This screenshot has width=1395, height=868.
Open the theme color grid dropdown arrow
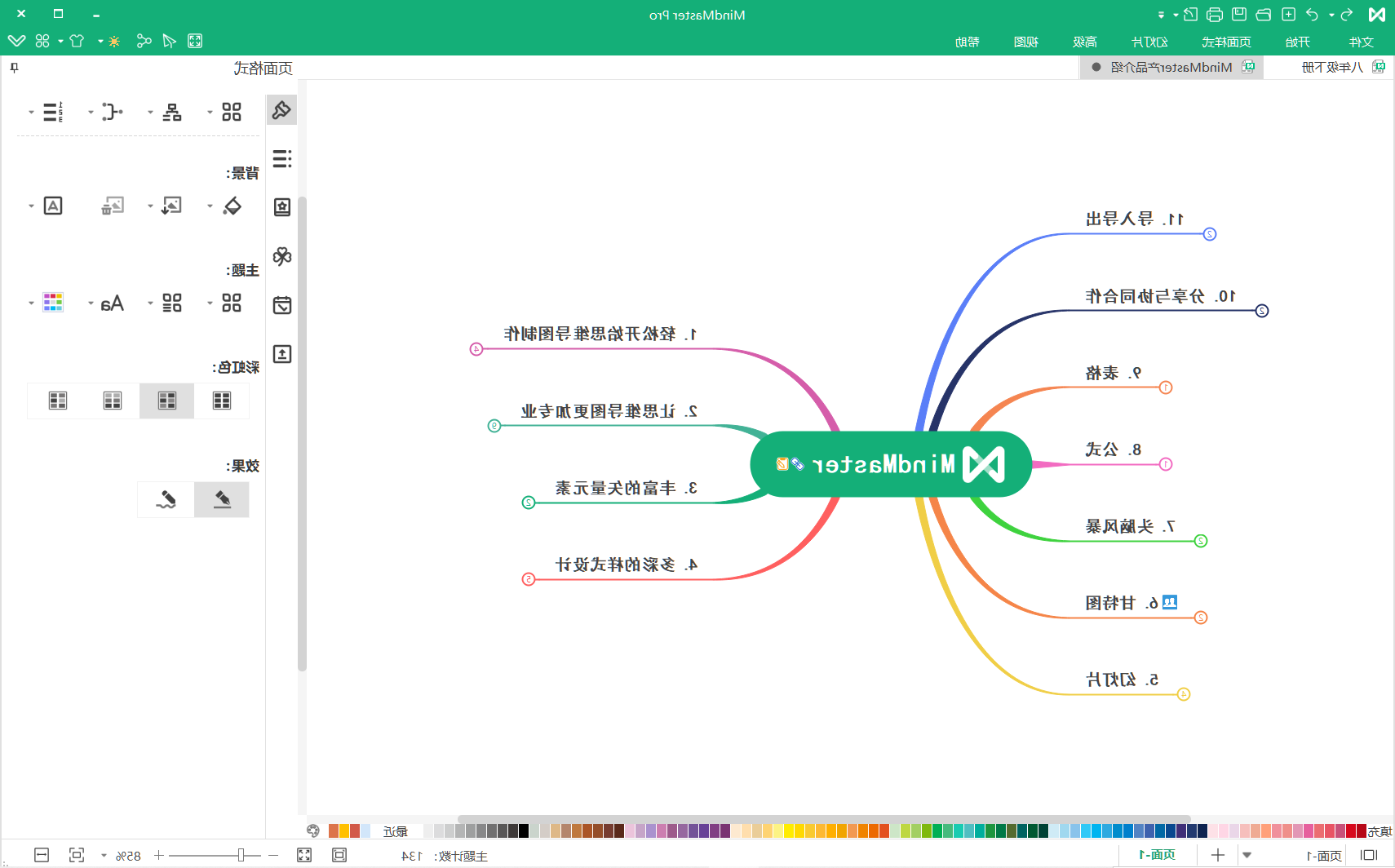coord(31,303)
